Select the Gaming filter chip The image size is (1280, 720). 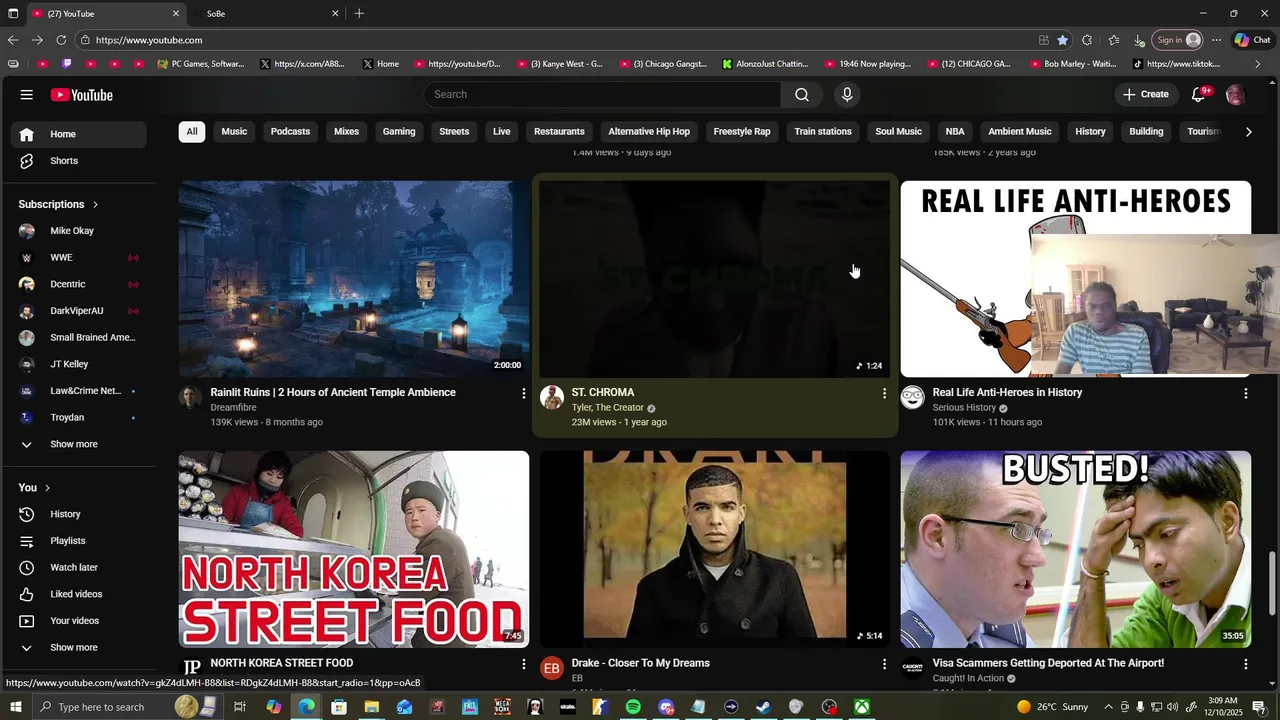tap(399, 132)
